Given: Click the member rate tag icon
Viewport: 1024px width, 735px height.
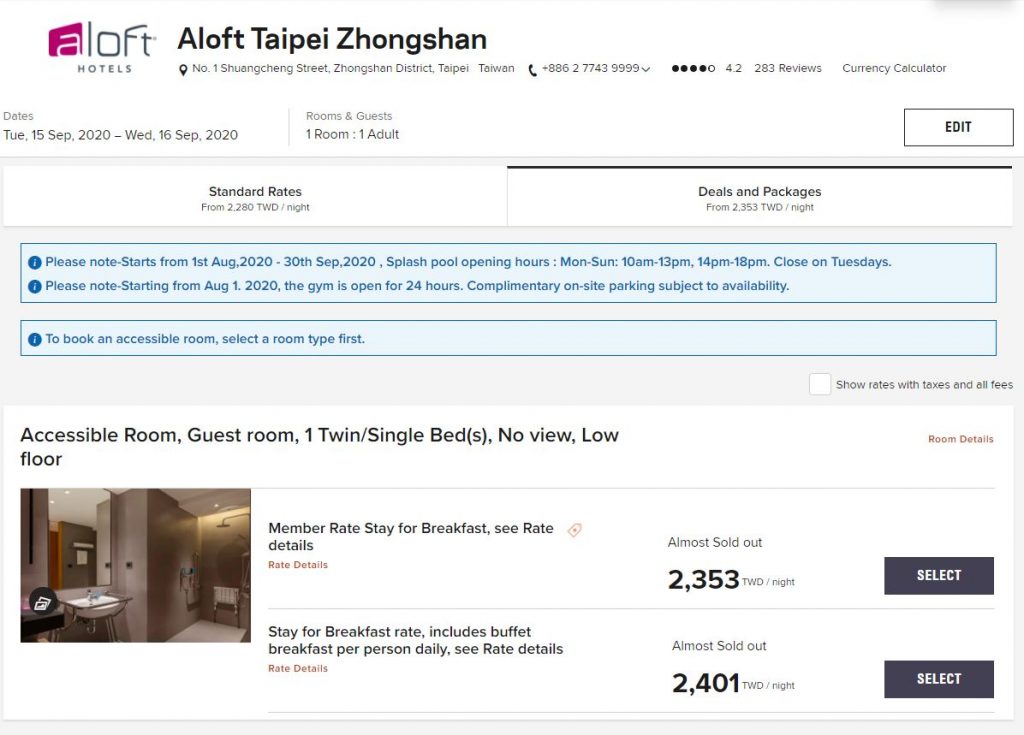Looking at the screenshot, I should click(x=574, y=530).
